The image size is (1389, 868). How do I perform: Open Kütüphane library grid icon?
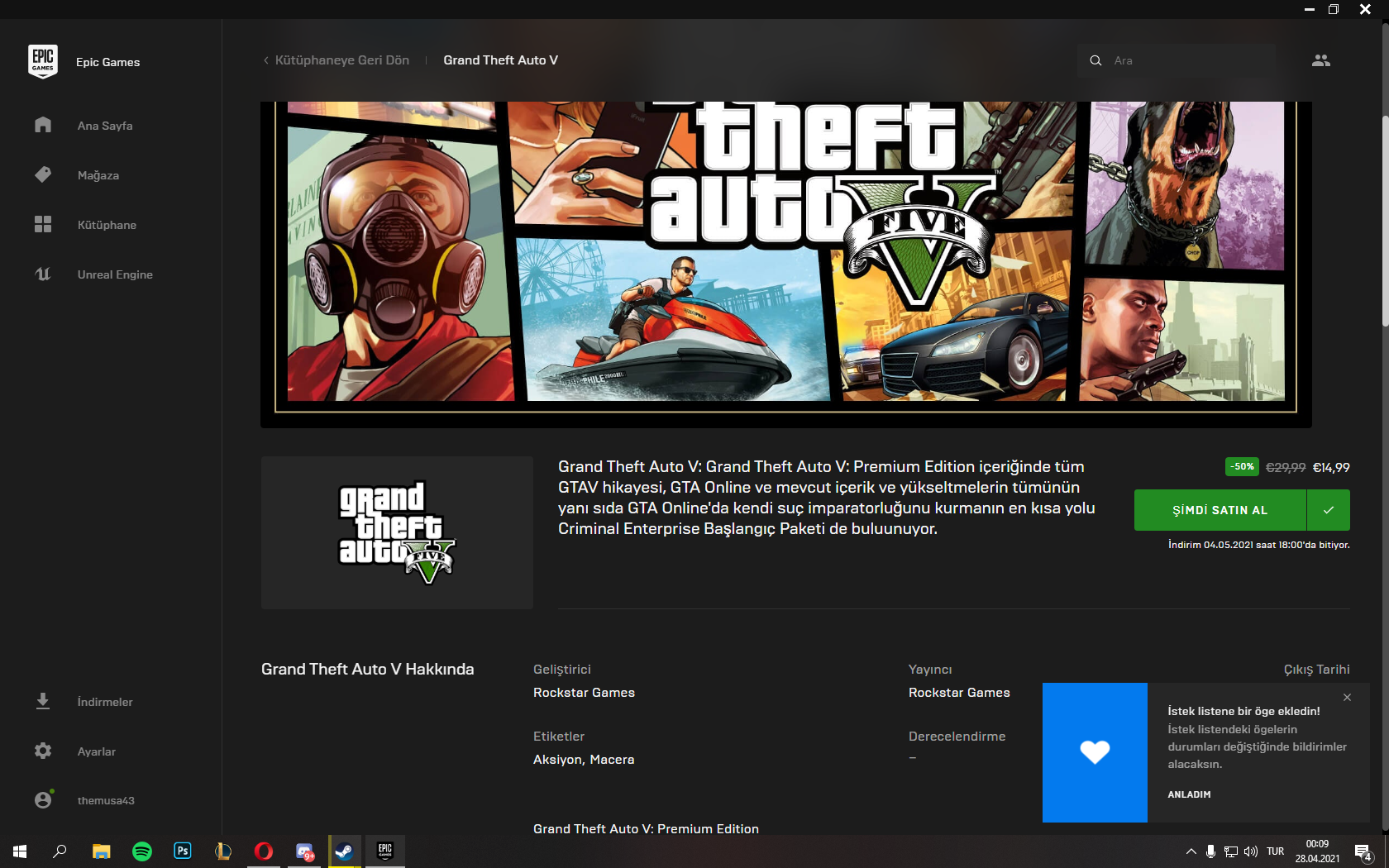(x=43, y=224)
